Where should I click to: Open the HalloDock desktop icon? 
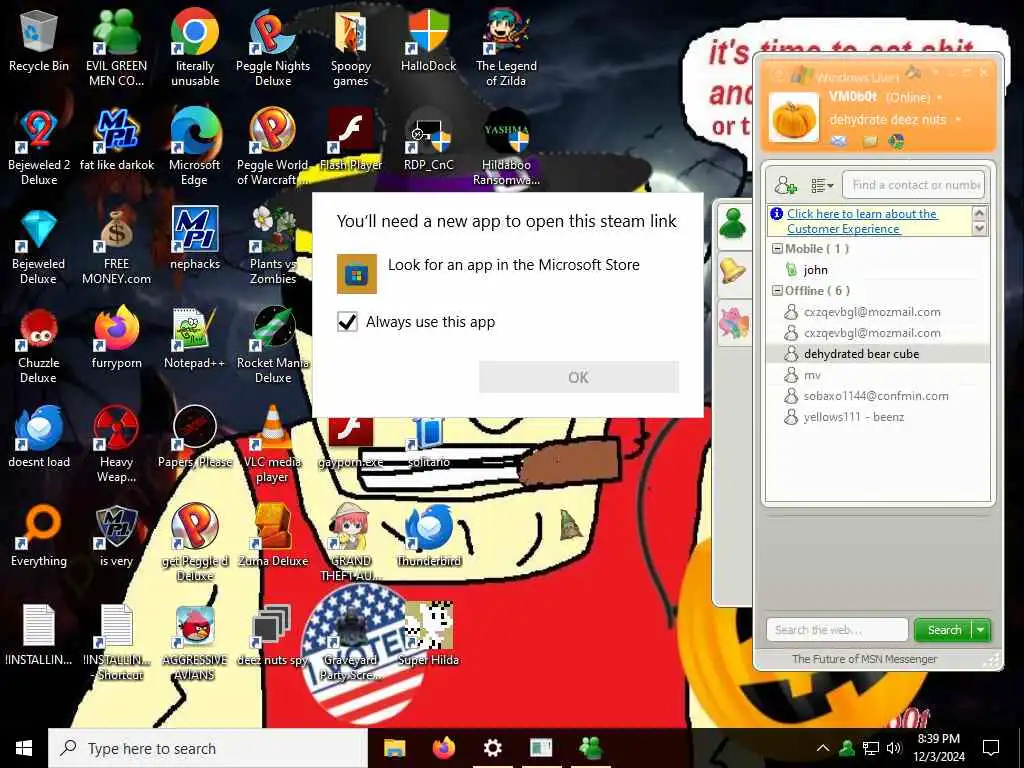[428, 40]
